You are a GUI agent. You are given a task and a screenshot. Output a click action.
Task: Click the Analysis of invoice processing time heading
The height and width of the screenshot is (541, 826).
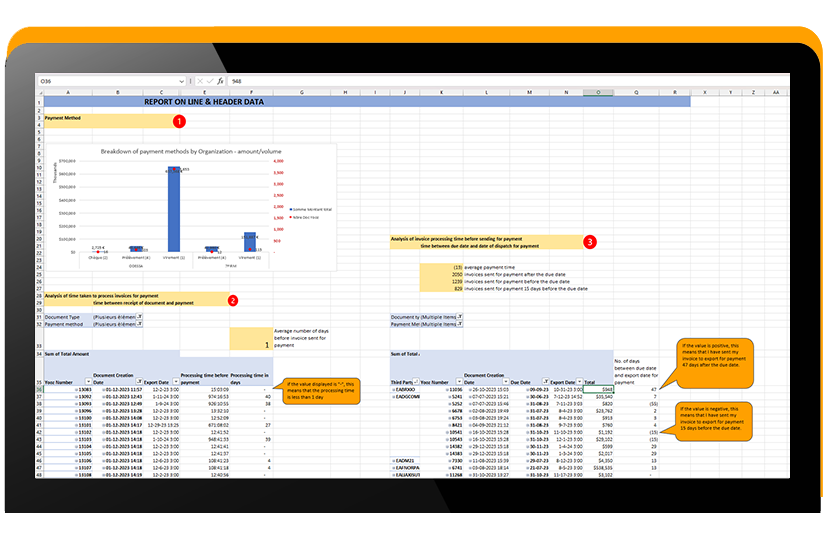(456, 239)
